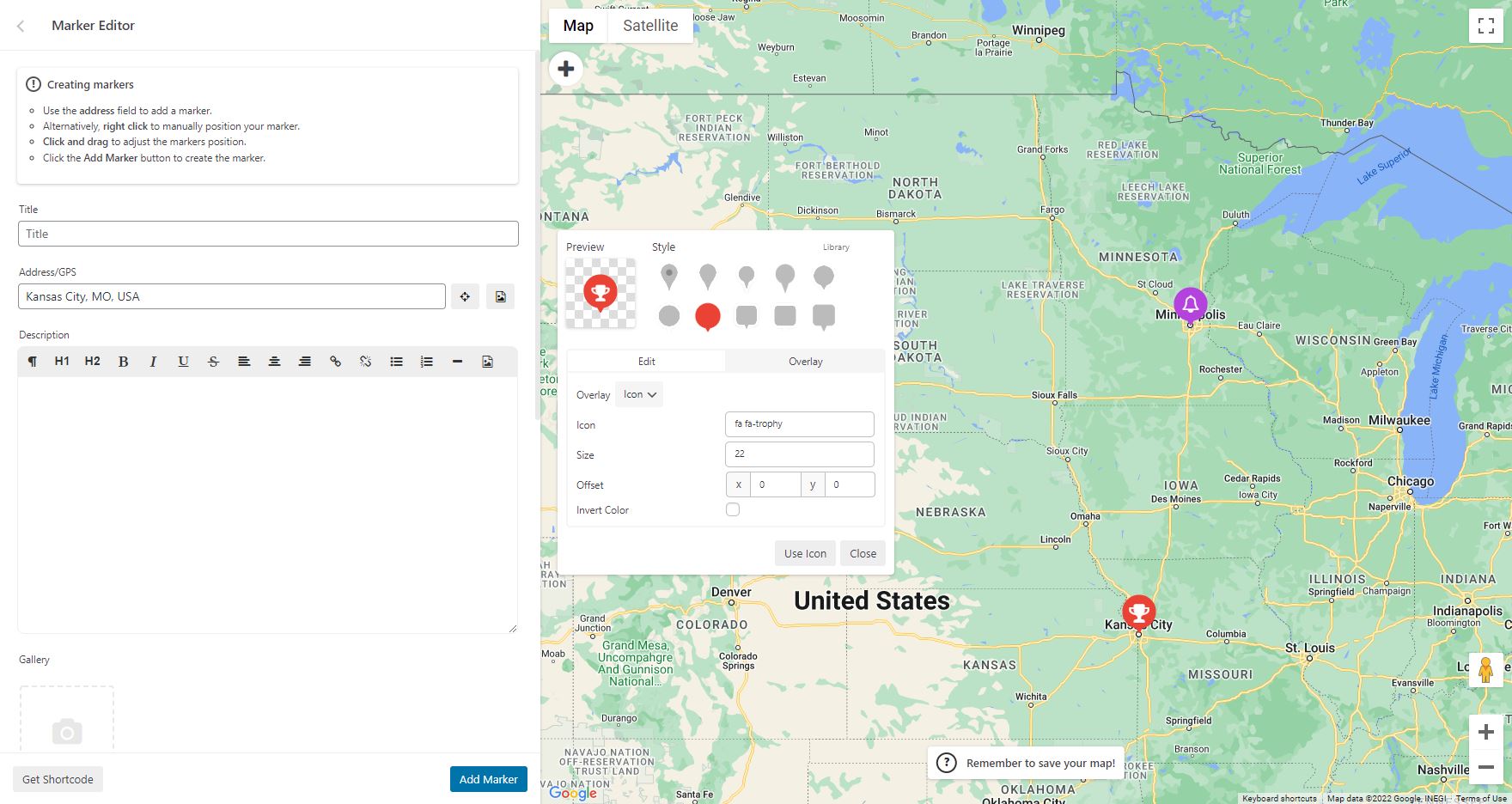Choose plain teardrop pin marker style
This screenshot has height=804, width=1512.
[x=708, y=277]
